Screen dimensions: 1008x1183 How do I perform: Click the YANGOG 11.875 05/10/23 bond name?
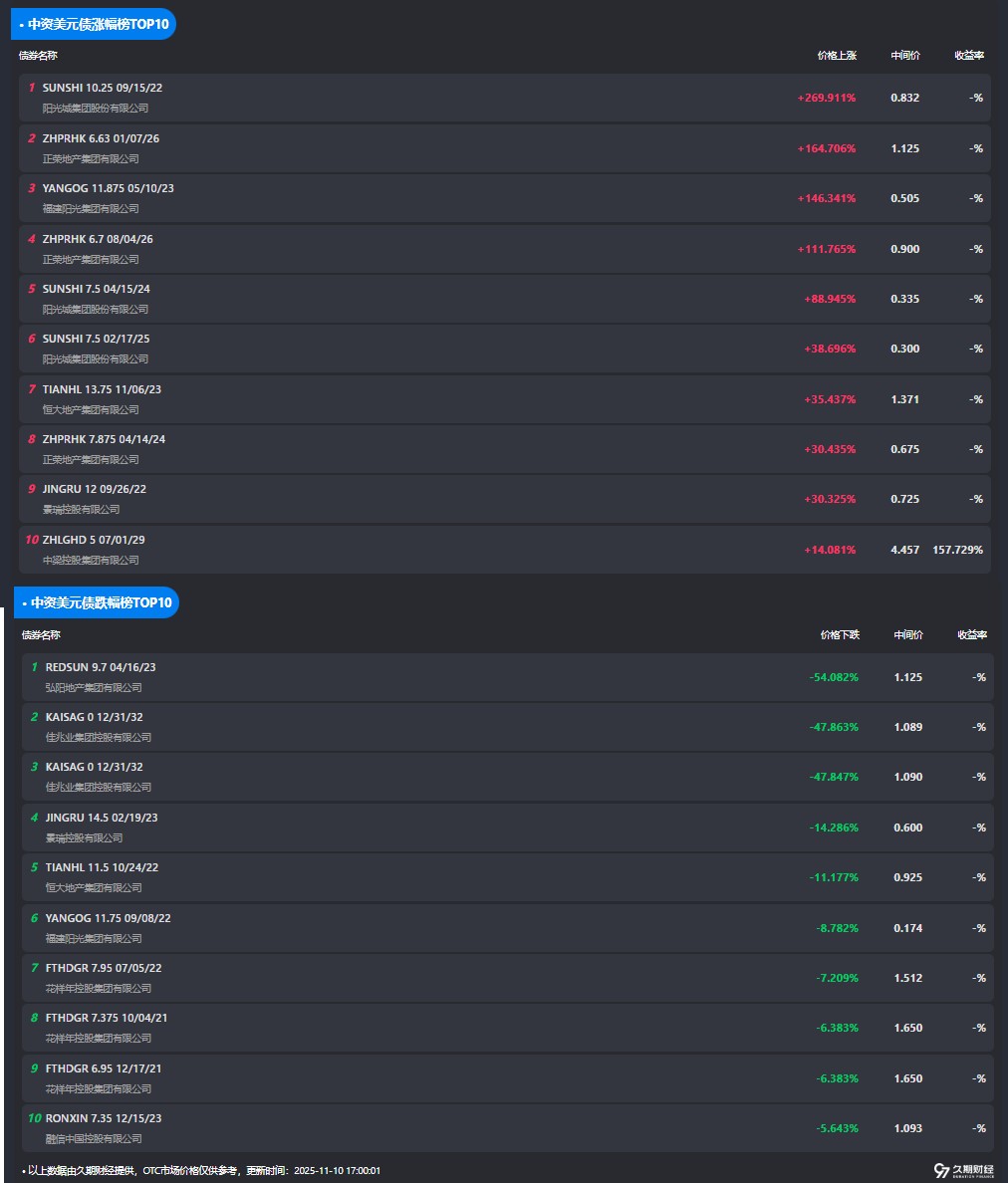click(x=109, y=188)
